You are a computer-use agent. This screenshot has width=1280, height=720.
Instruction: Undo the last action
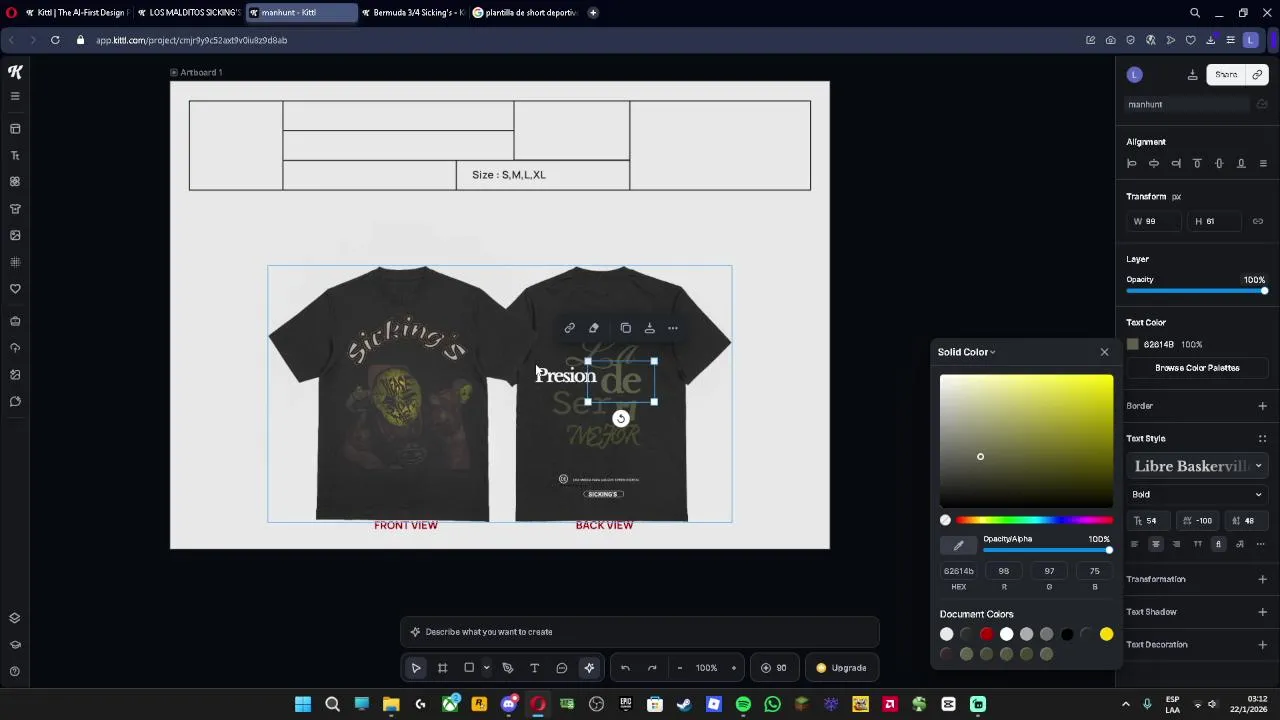625,668
